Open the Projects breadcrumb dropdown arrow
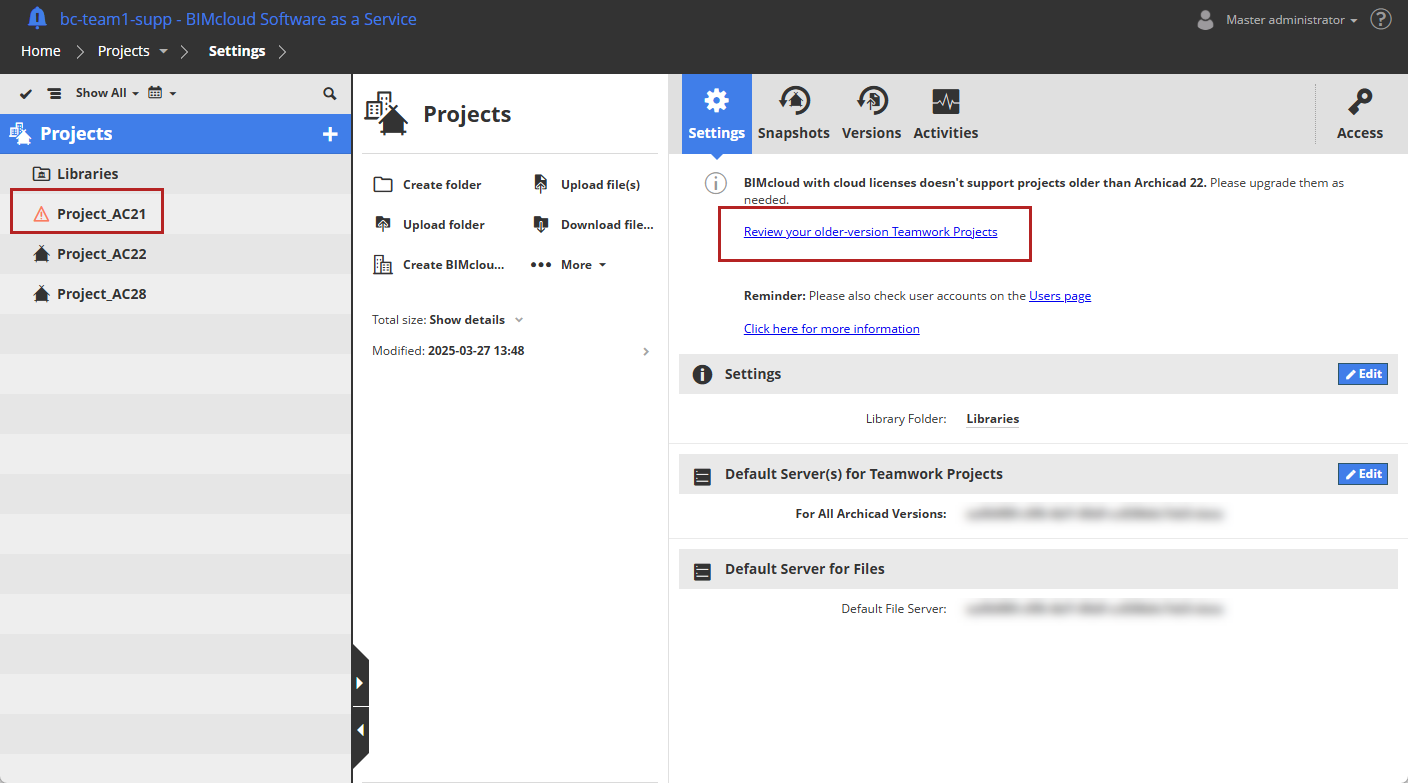This screenshot has width=1408, height=783. tap(163, 51)
